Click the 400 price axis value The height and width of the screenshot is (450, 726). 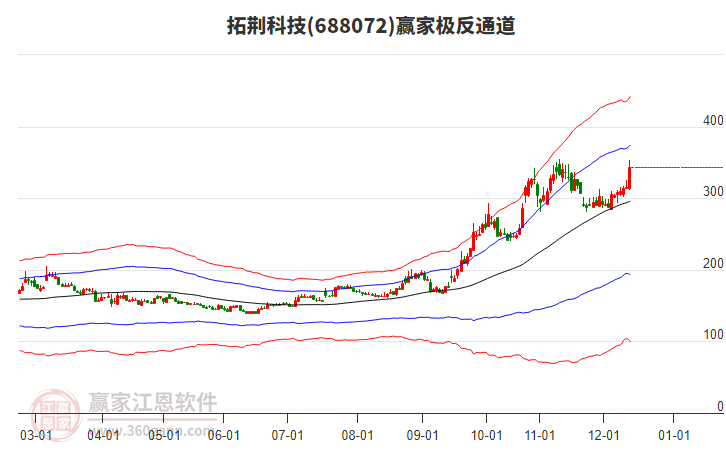(713, 120)
